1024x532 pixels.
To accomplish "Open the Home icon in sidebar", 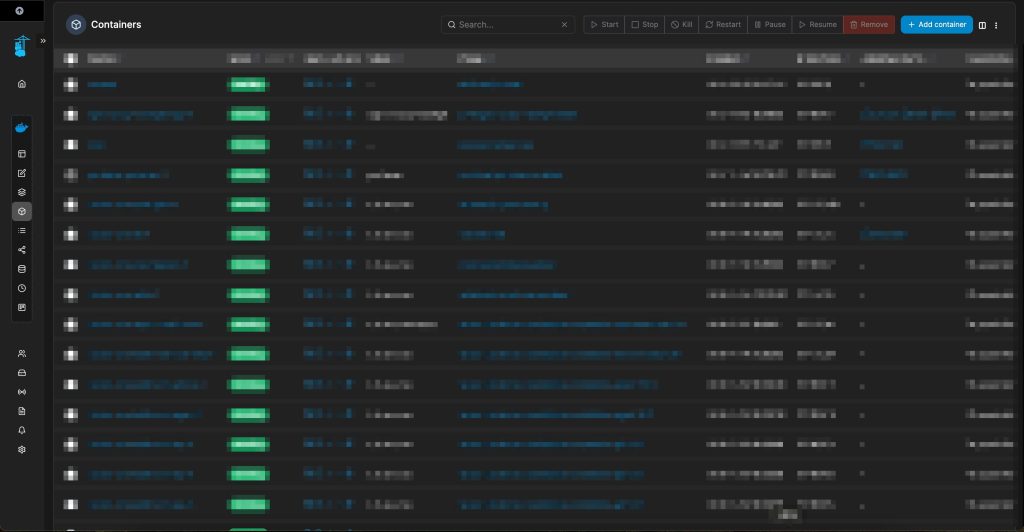I will 22,84.
